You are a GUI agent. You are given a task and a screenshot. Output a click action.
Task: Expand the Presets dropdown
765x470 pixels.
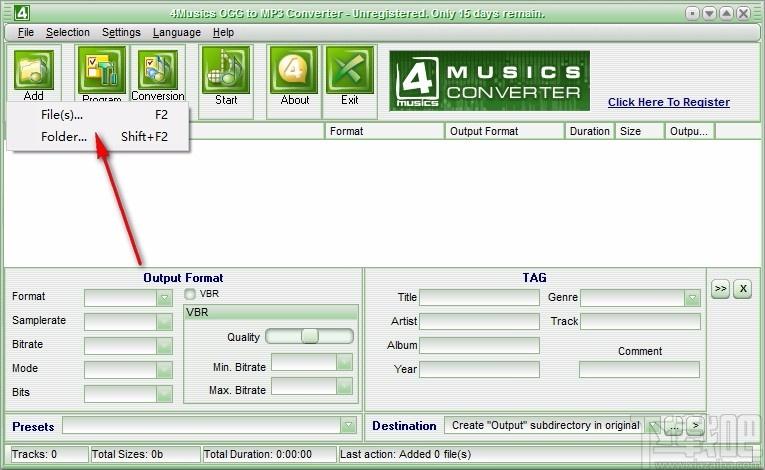(348, 425)
